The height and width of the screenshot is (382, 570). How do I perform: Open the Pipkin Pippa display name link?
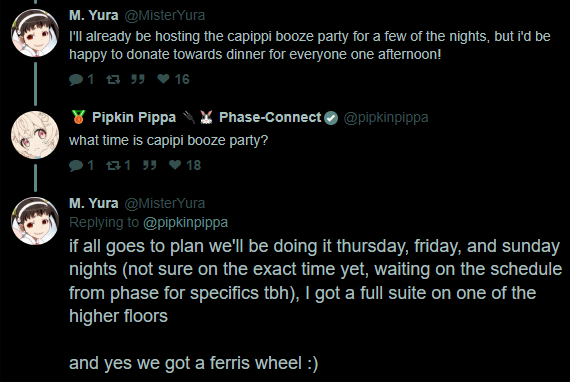[x=134, y=117]
